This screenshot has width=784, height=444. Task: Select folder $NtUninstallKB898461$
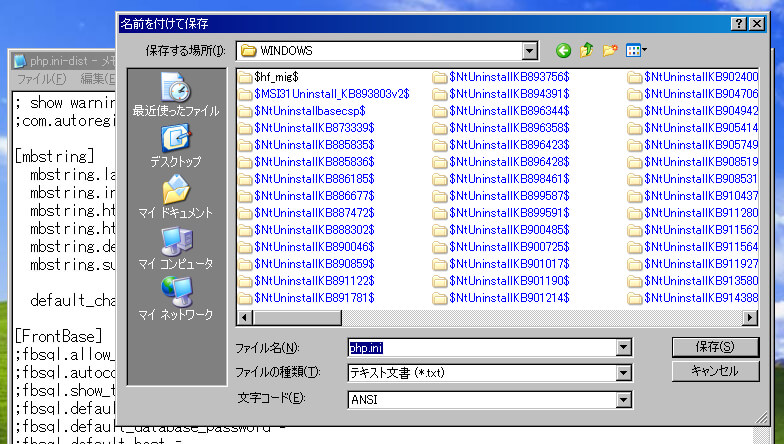(x=502, y=179)
